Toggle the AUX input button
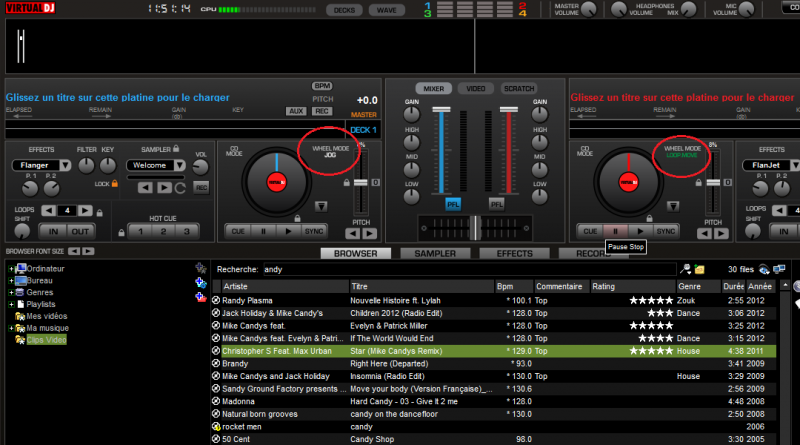 pos(295,111)
